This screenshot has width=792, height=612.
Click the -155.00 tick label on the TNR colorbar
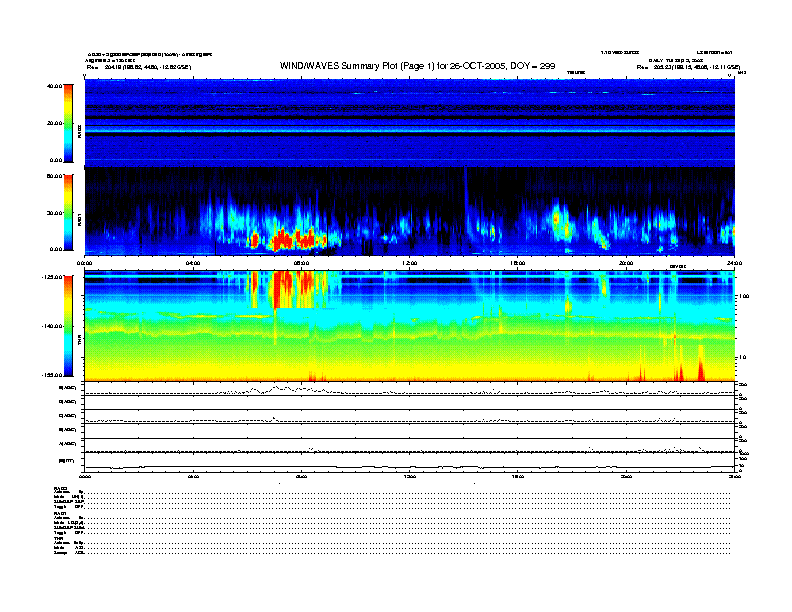[x=52, y=375]
